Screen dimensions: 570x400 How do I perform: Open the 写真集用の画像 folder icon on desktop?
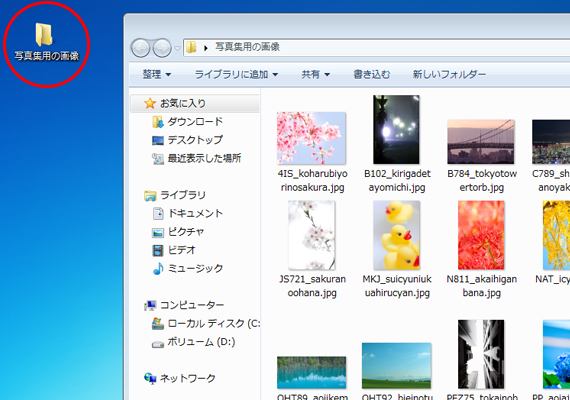tap(44, 35)
